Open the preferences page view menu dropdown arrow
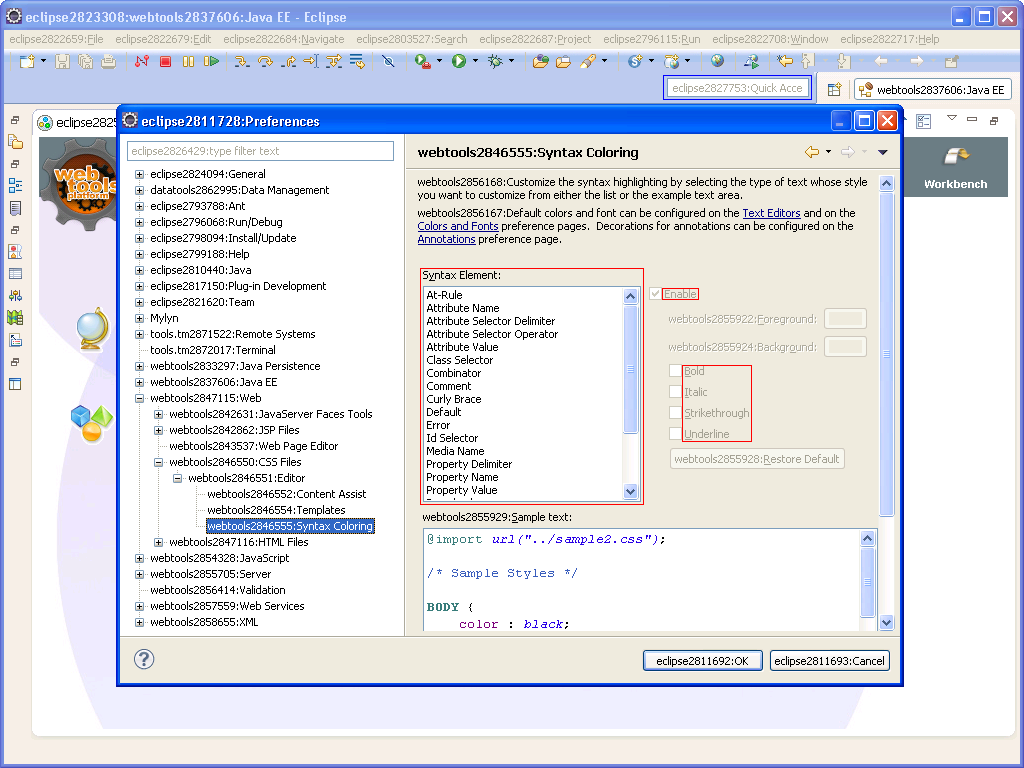The height and width of the screenshot is (768, 1024). [882, 152]
